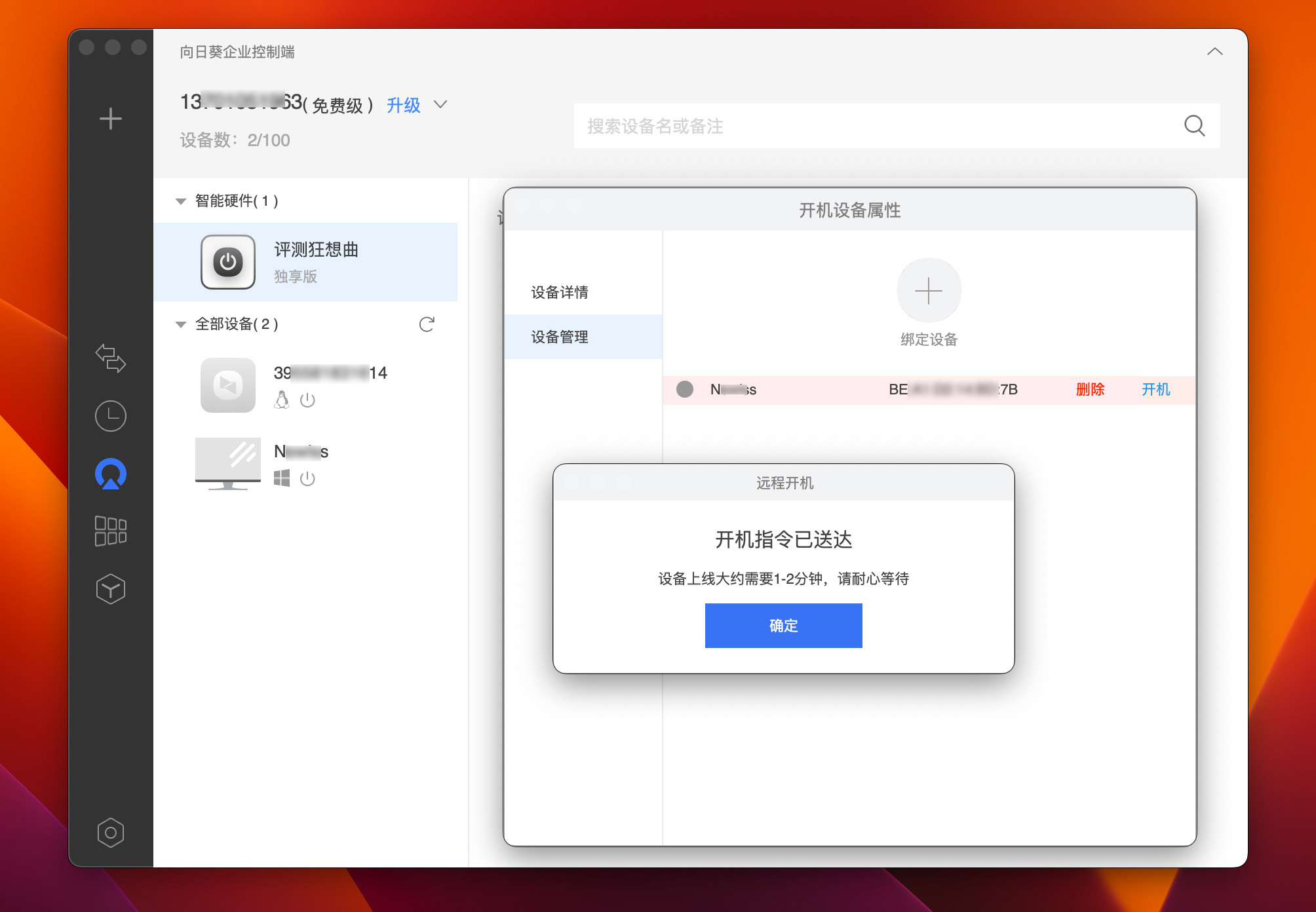The height and width of the screenshot is (912, 1316).
Task: Click the add device plus icon
Action: tap(111, 118)
